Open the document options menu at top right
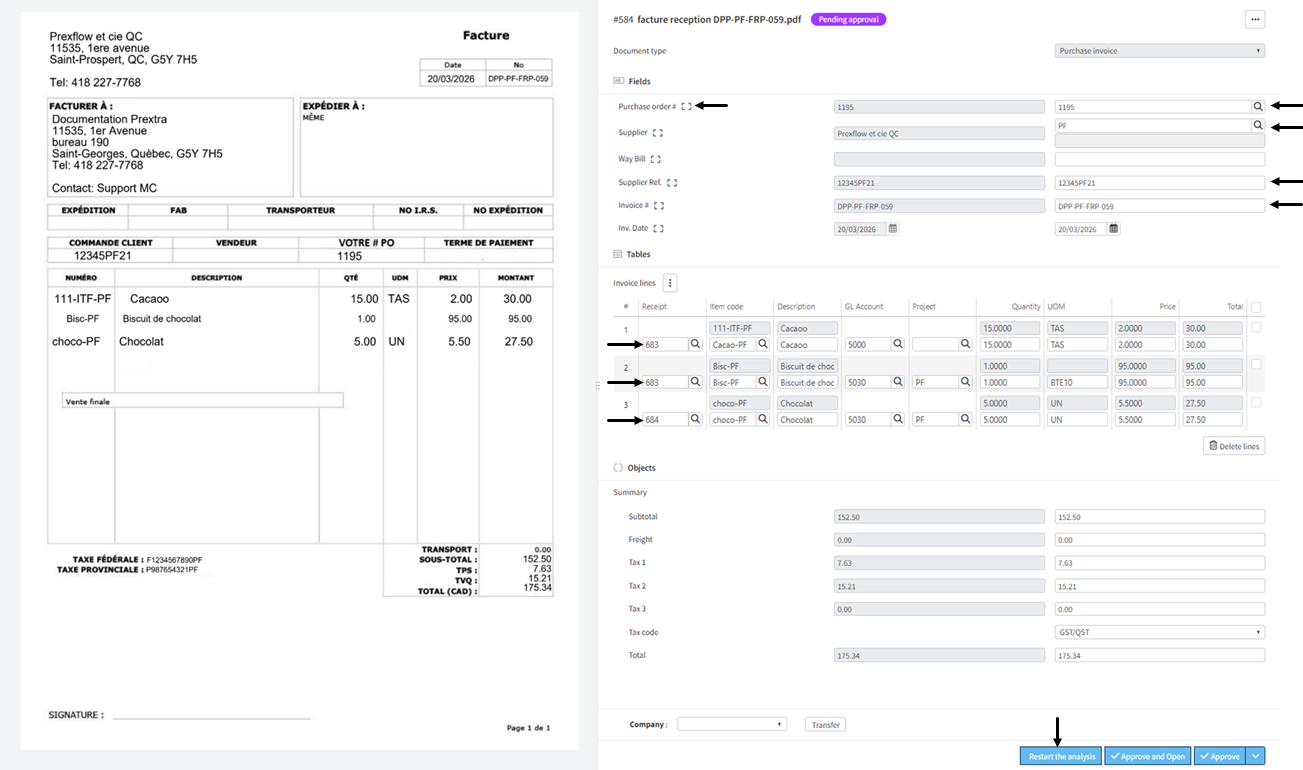 click(x=1255, y=19)
